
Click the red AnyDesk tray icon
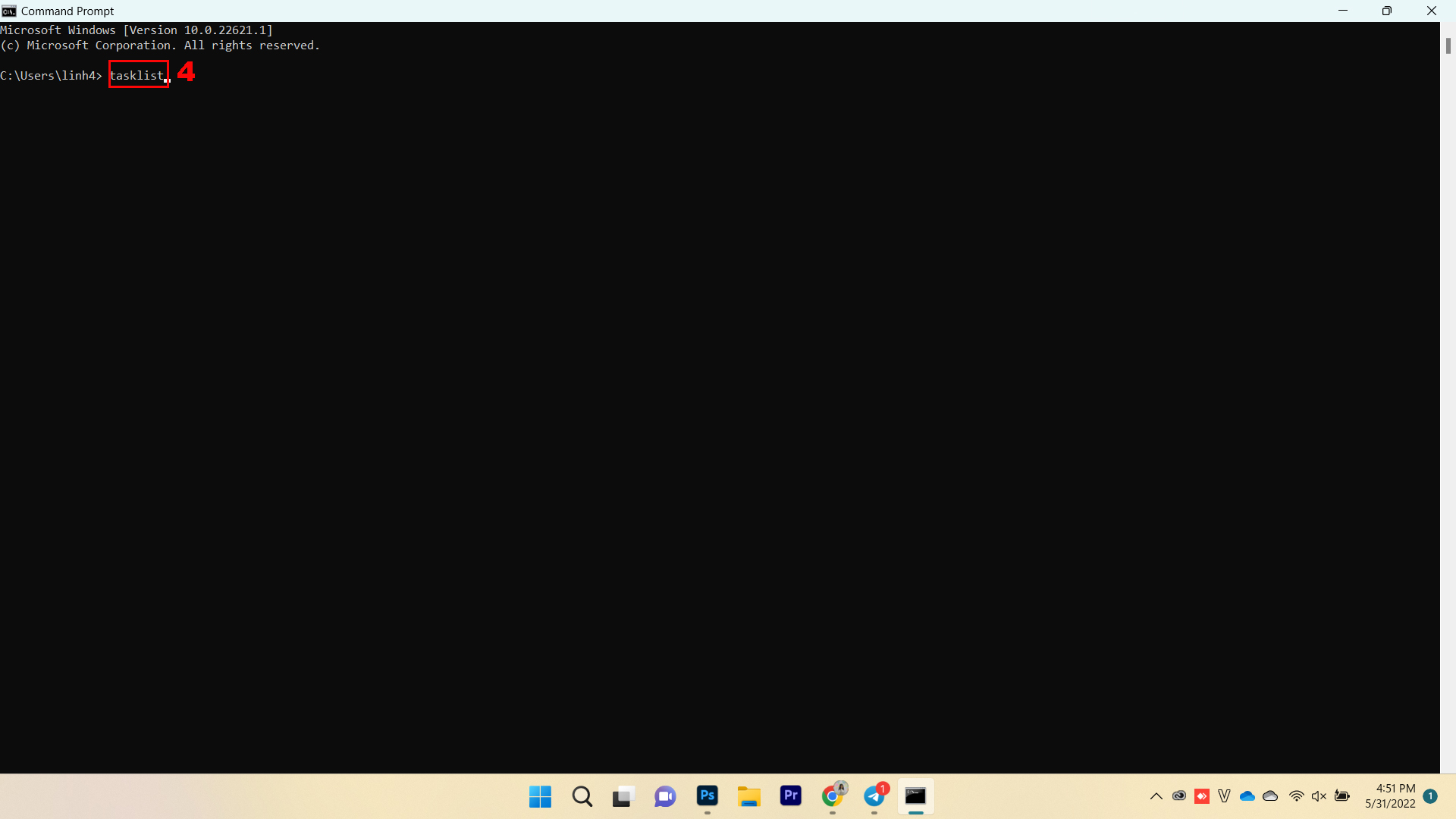(x=1201, y=796)
